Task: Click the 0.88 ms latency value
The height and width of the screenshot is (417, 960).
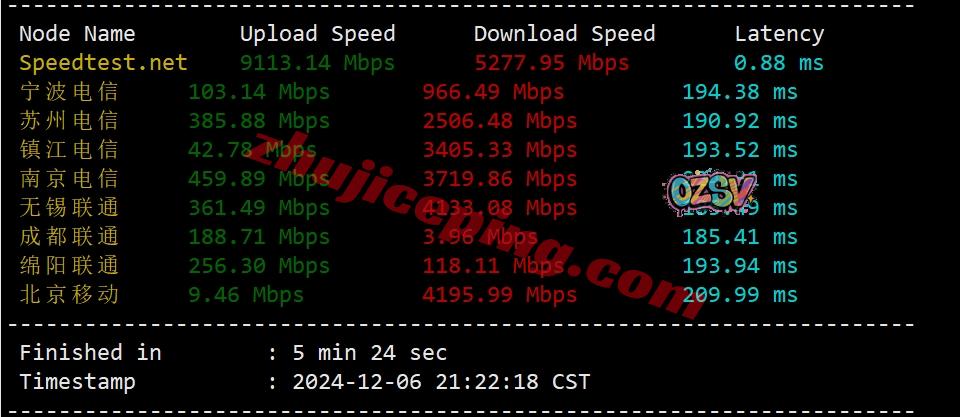Action: [779, 62]
